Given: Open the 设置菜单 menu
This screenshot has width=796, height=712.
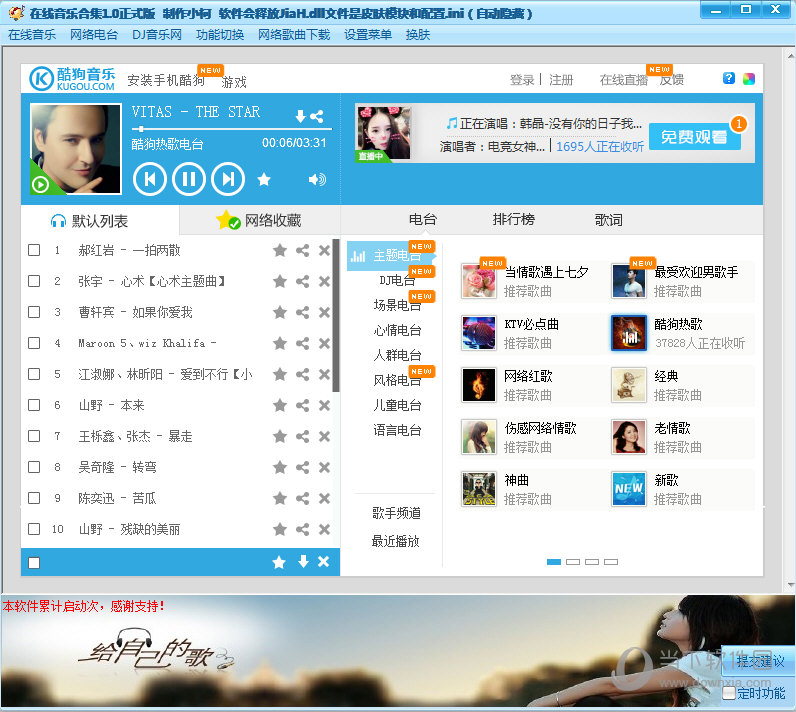Looking at the screenshot, I should (x=368, y=35).
